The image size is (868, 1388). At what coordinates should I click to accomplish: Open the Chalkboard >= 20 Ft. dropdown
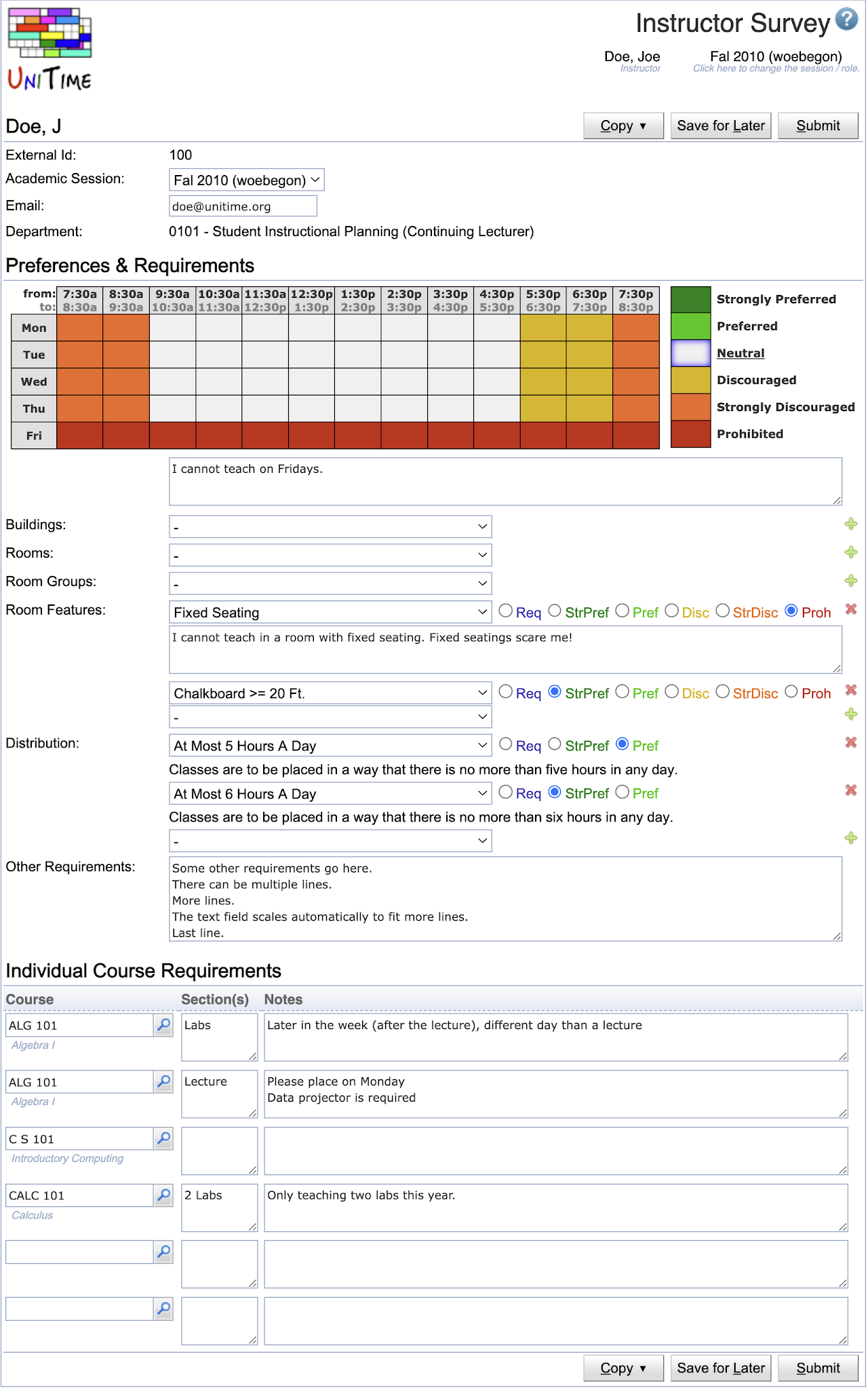click(x=330, y=693)
